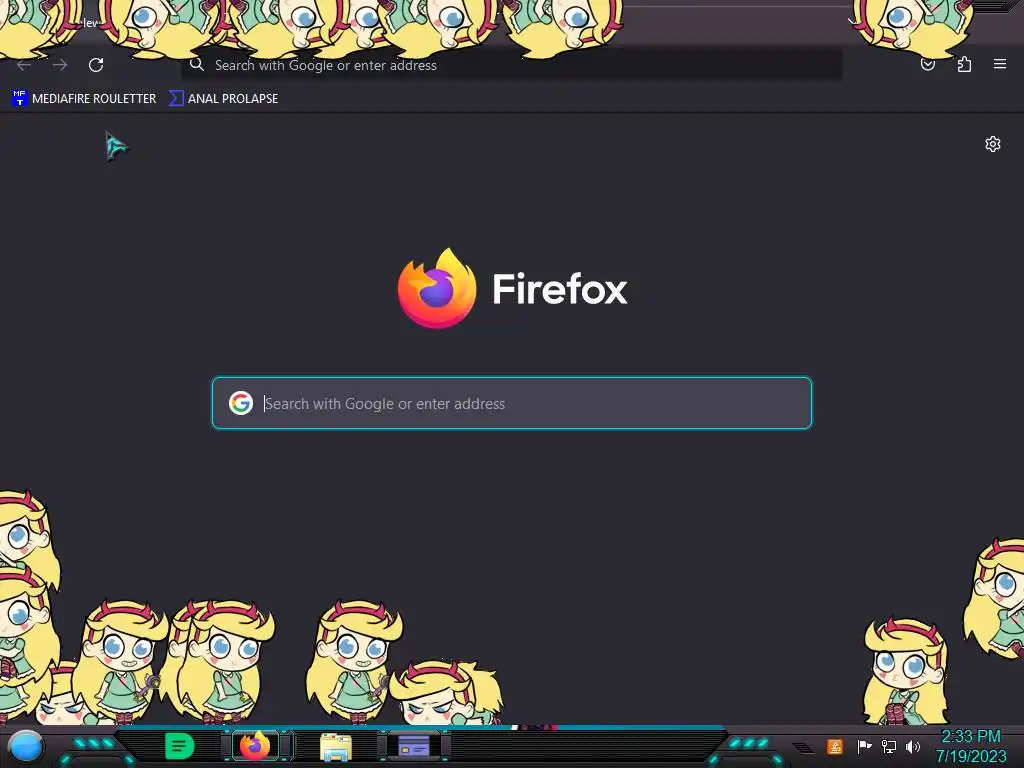
Task: Open File Explorer from the taskbar
Action: (336, 746)
